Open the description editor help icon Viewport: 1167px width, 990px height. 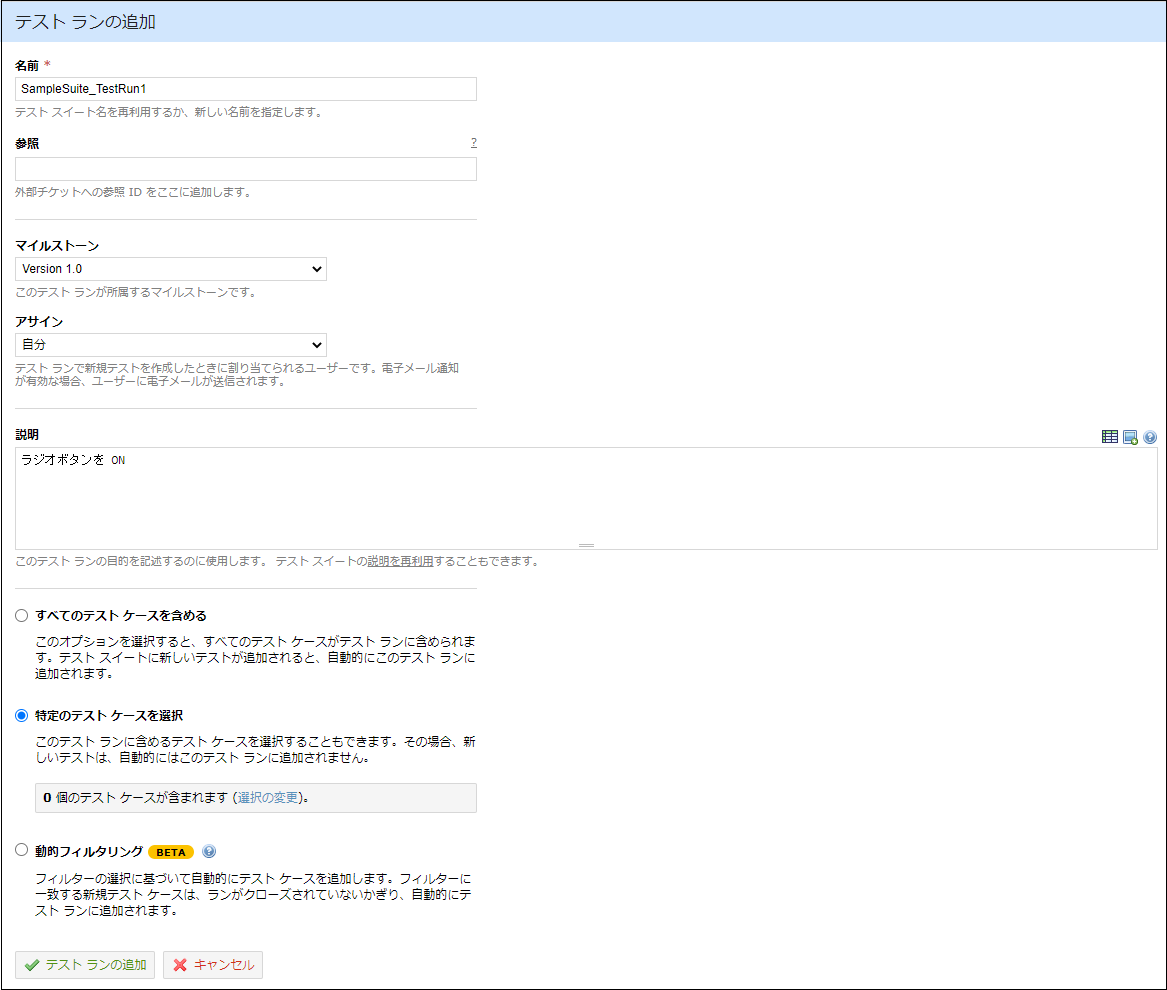pyautogui.click(x=1150, y=437)
